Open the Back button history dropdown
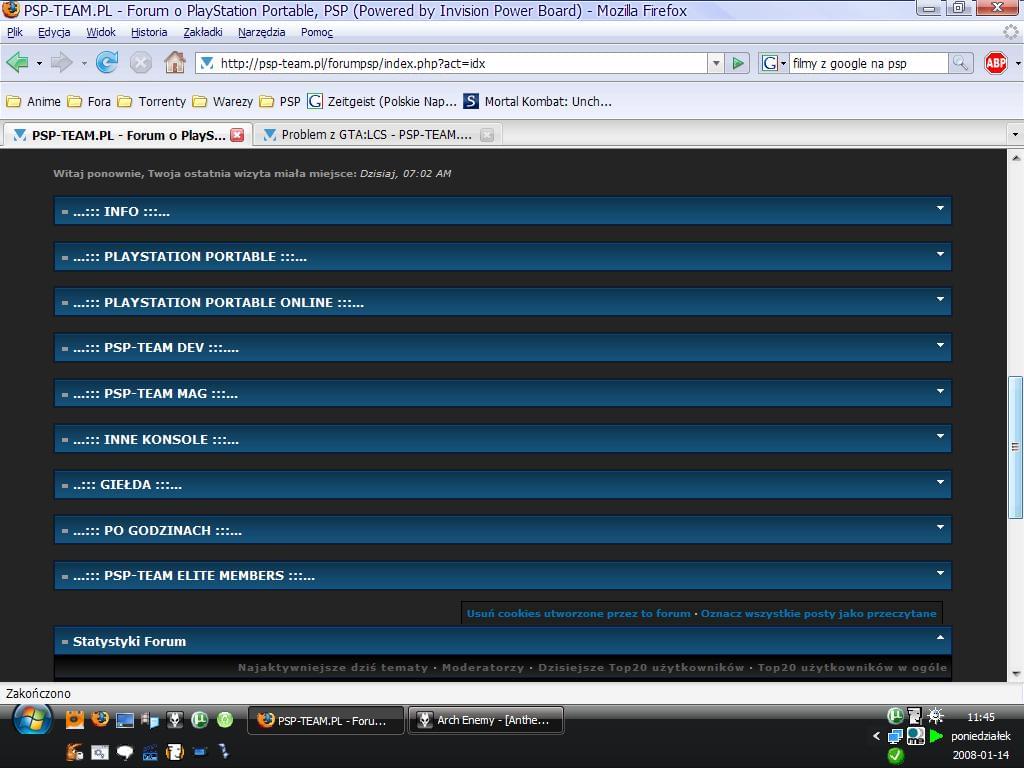Viewport: 1024px width, 768px height. pyautogui.click(x=39, y=63)
